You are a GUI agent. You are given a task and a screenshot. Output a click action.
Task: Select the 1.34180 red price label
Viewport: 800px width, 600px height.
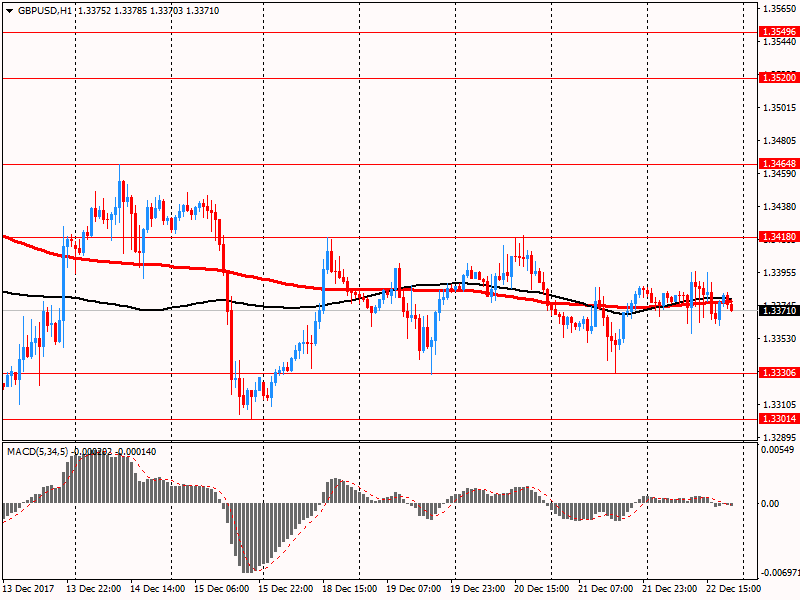(779, 237)
